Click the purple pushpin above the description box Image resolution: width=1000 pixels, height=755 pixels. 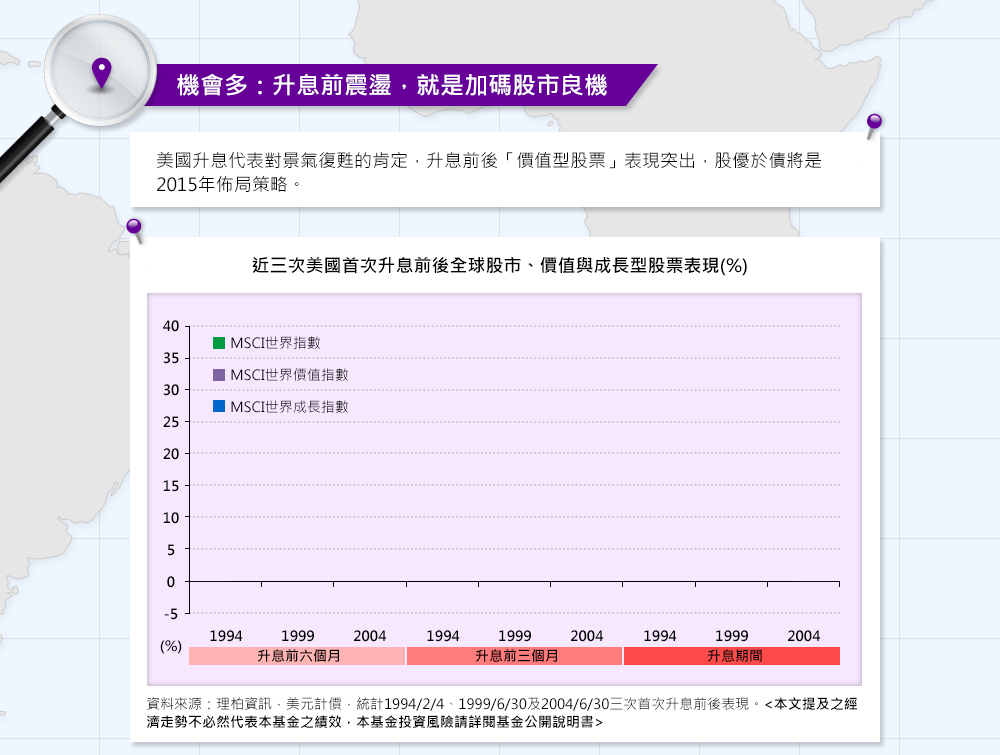tap(874, 123)
